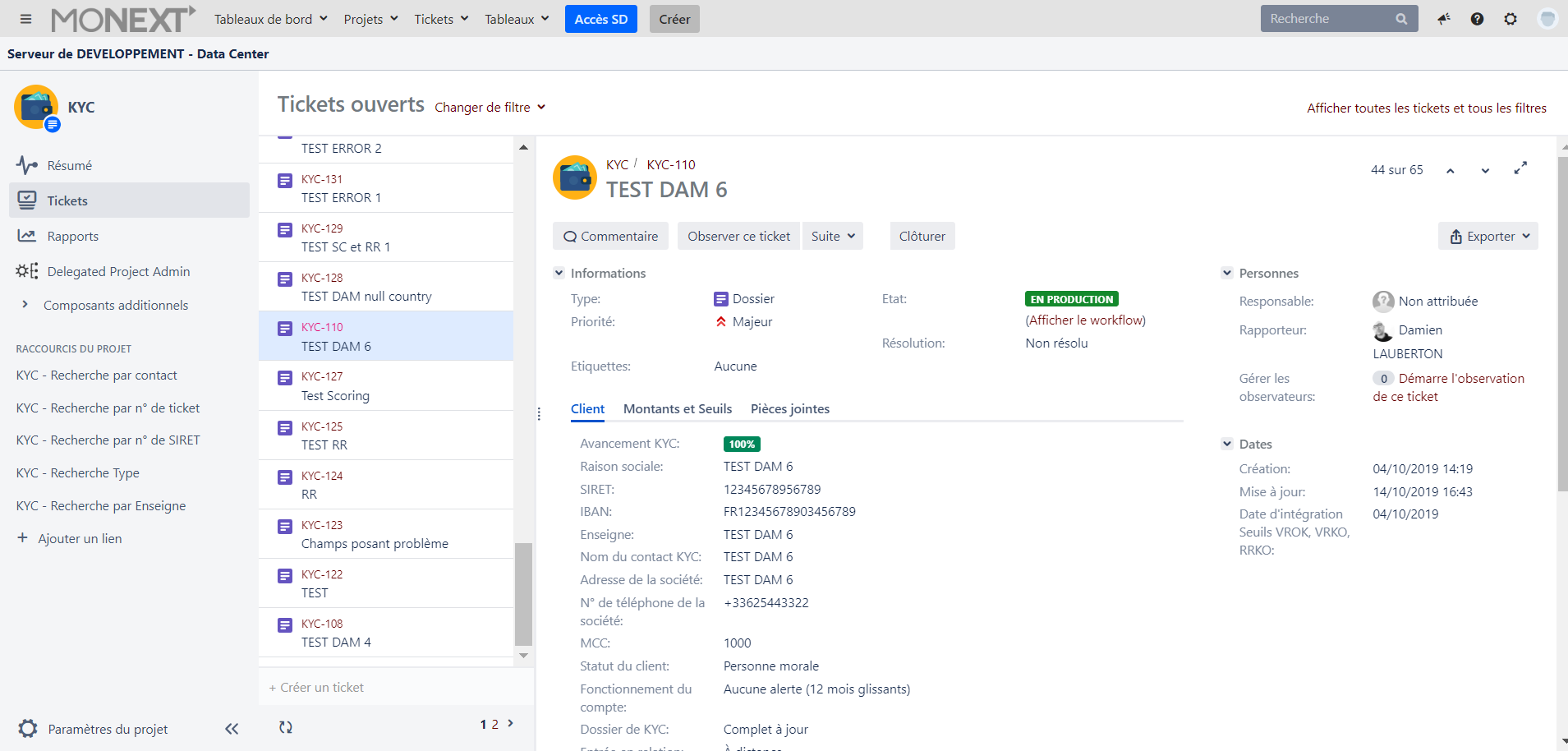Click the user profile avatar
This screenshot has width=1568, height=751.
(1547, 19)
